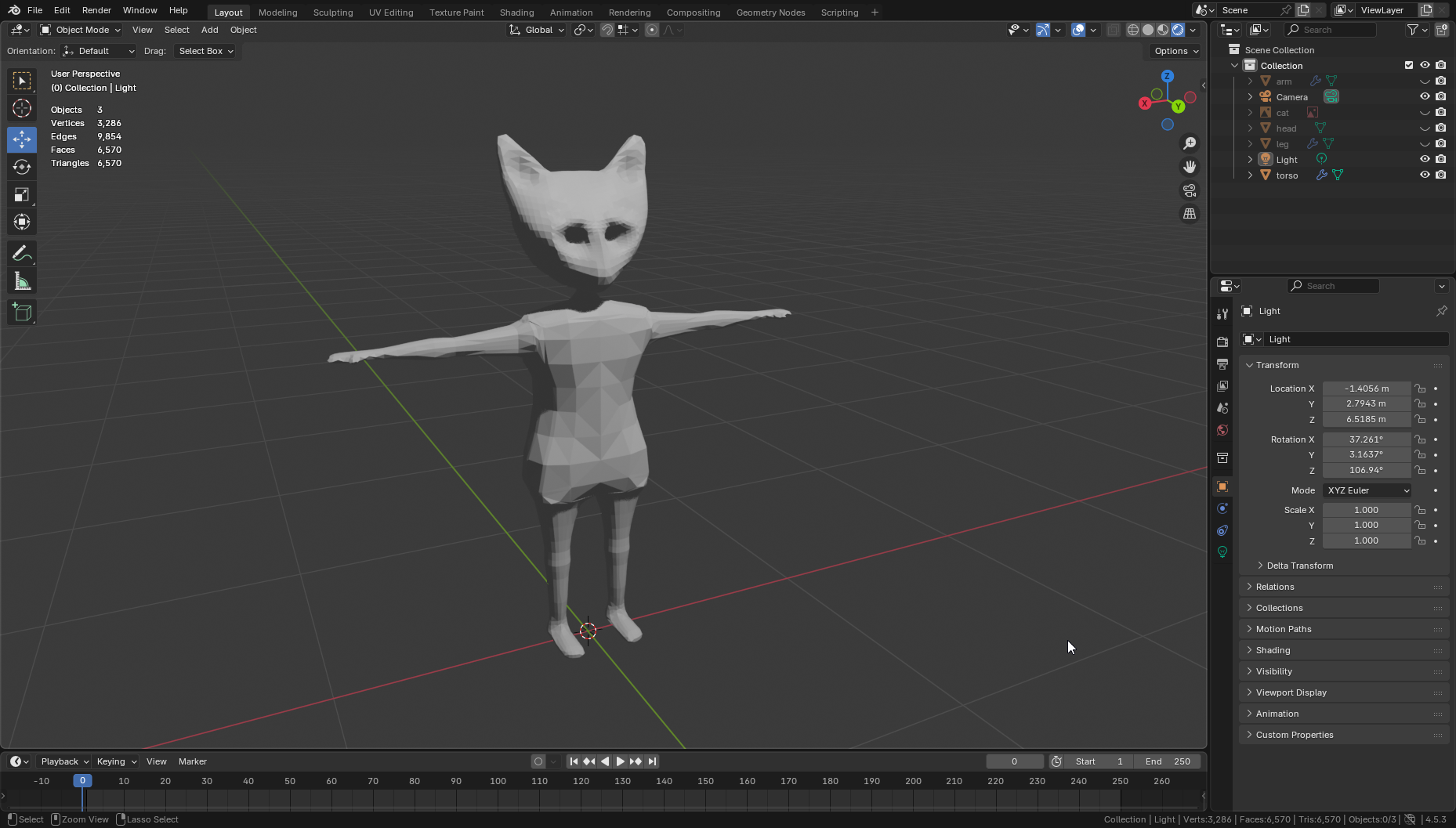1456x828 pixels.
Task: Open the Render menu
Action: (x=96, y=10)
